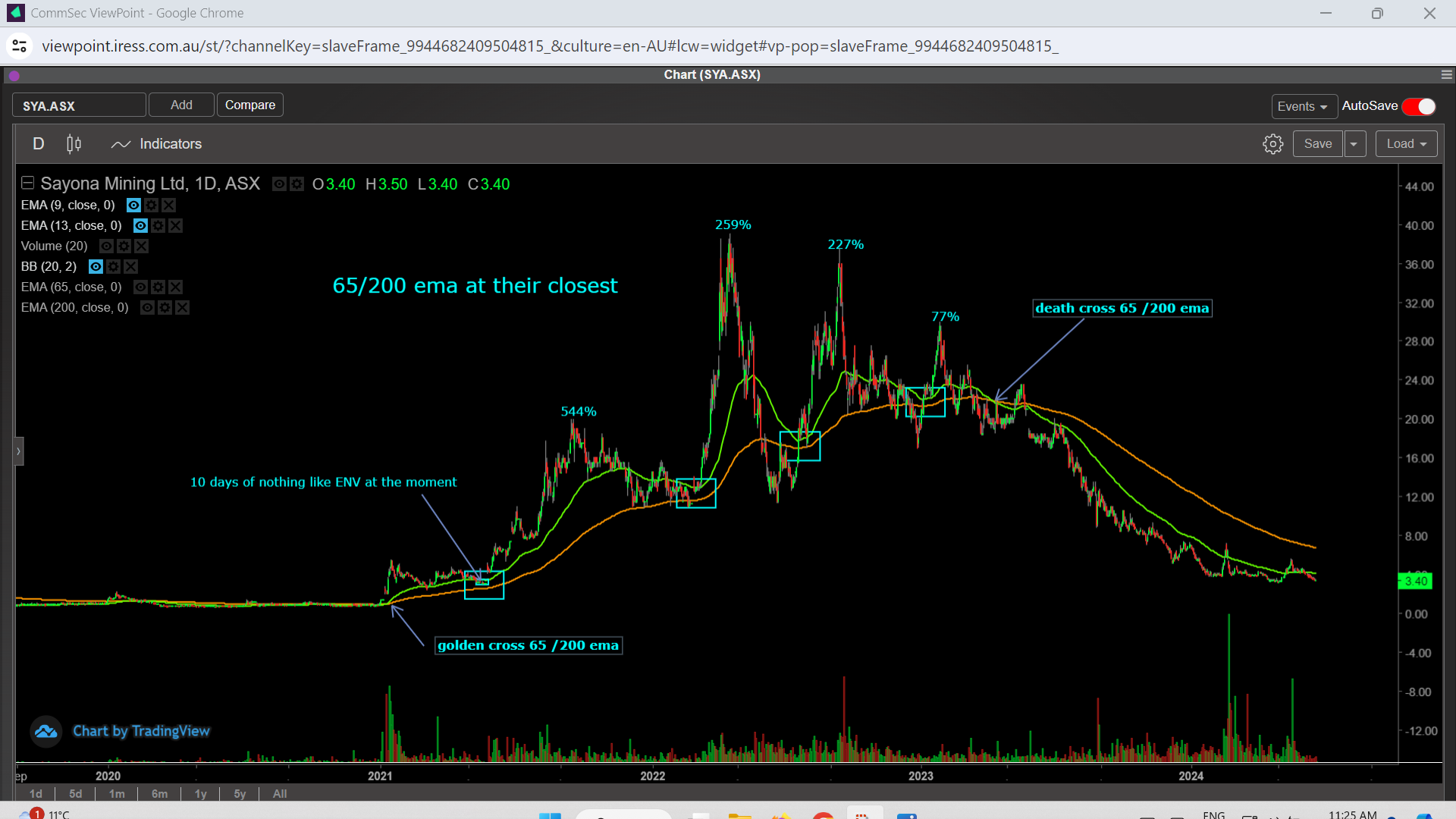1456x819 pixels.
Task: Open the chart style candlestick selector
Action: click(x=74, y=144)
